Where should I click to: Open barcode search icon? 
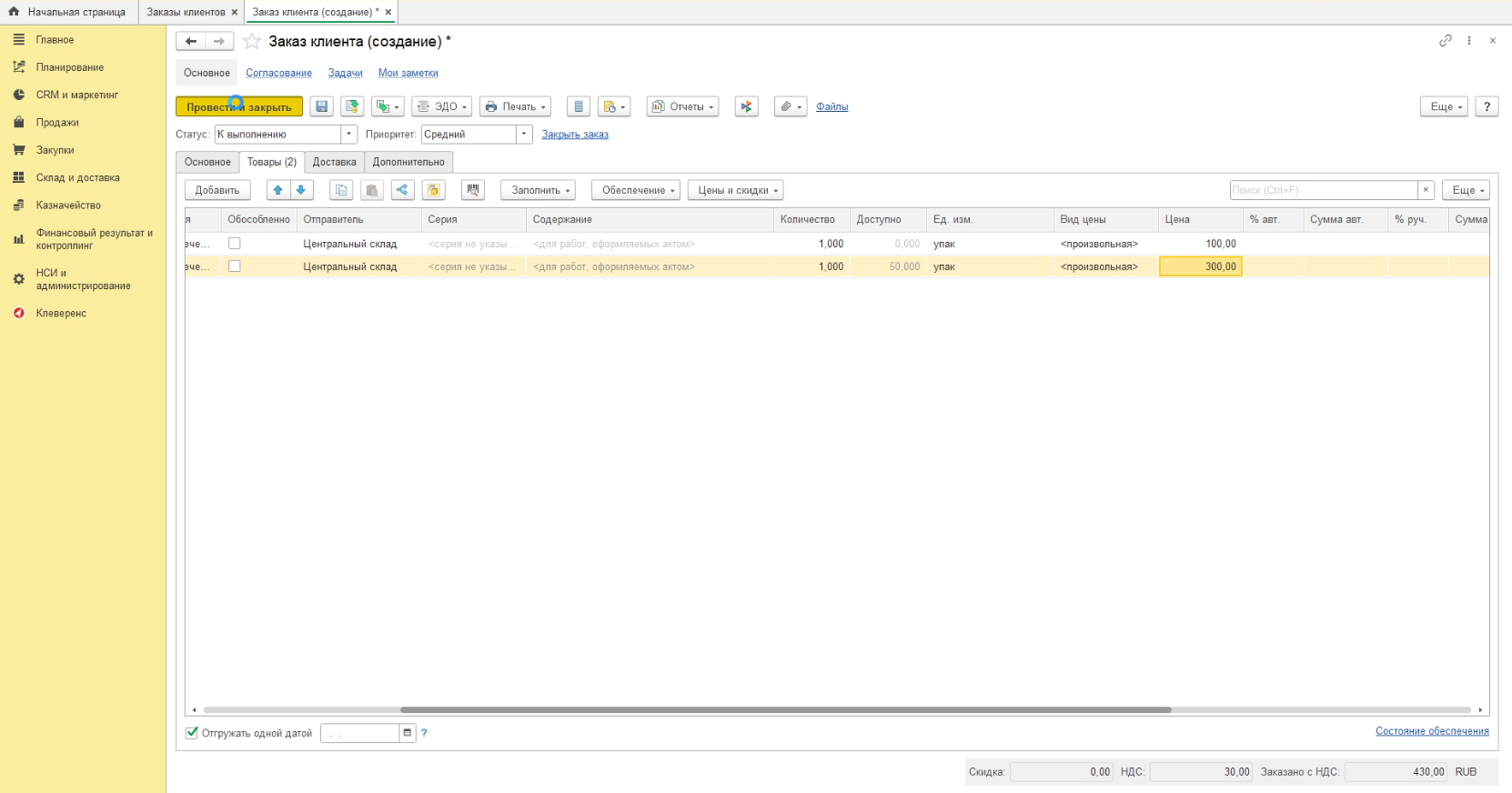coord(473,190)
